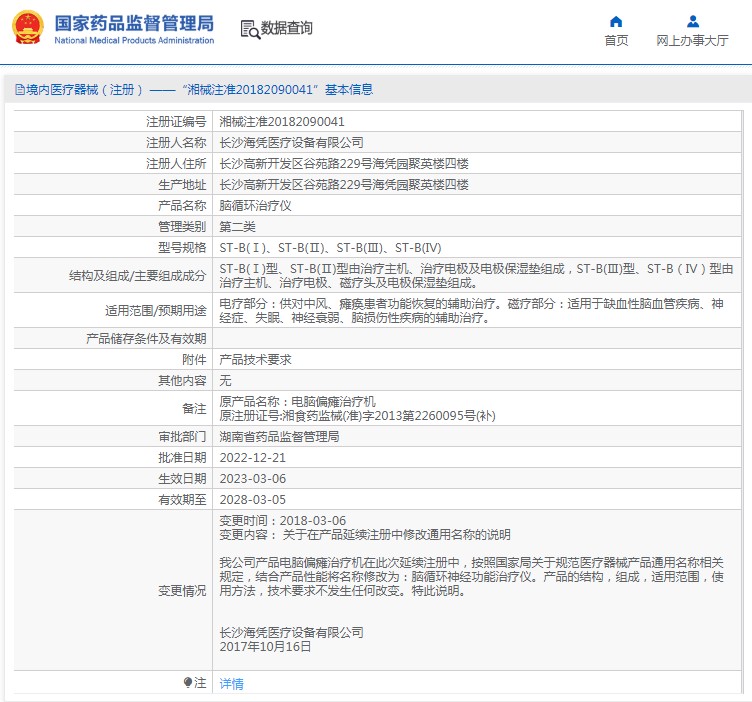Screen dimensions: 752x702
Task: Click the 注册人住所 address value
Action: 343,164
